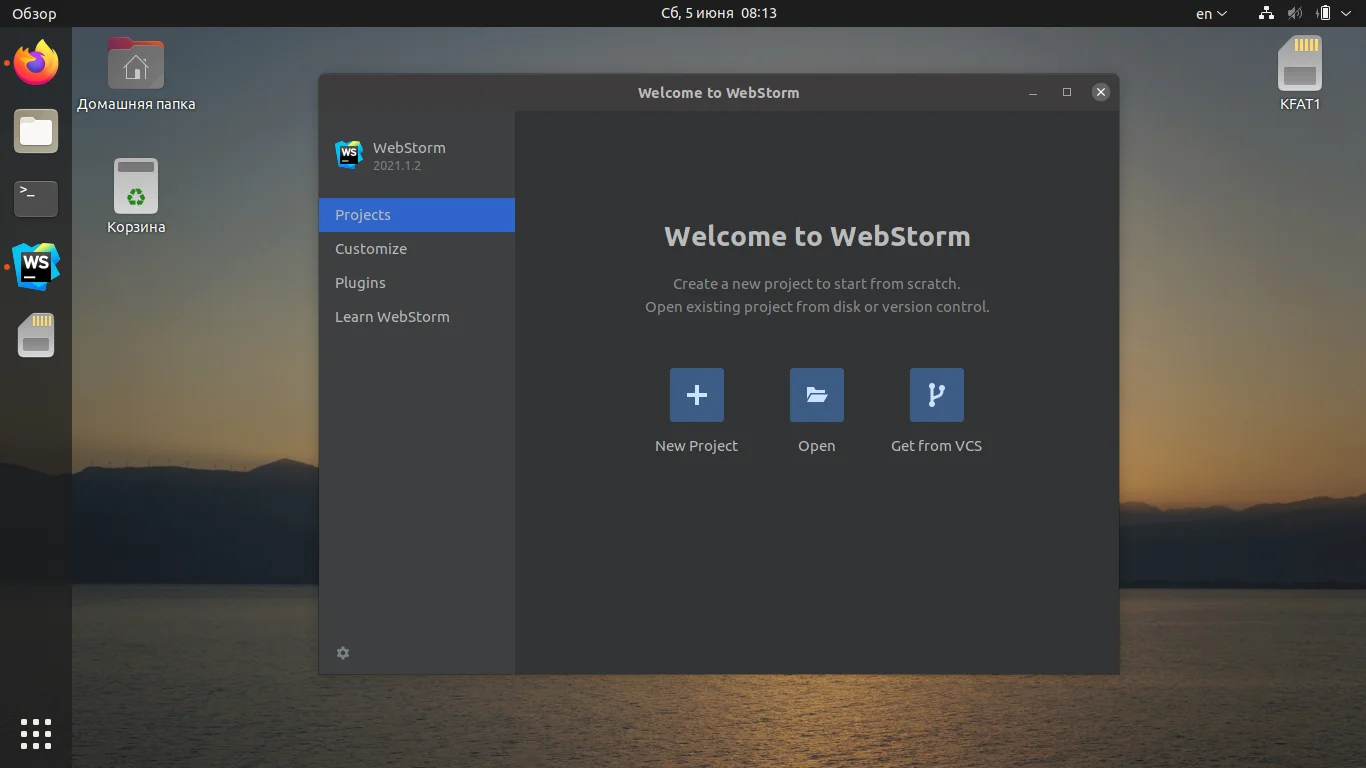Image resolution: width=1366 pixels, height=768 pixels.
Task: Open the keyboard layout dropdown
Action: pos(1209,13)
